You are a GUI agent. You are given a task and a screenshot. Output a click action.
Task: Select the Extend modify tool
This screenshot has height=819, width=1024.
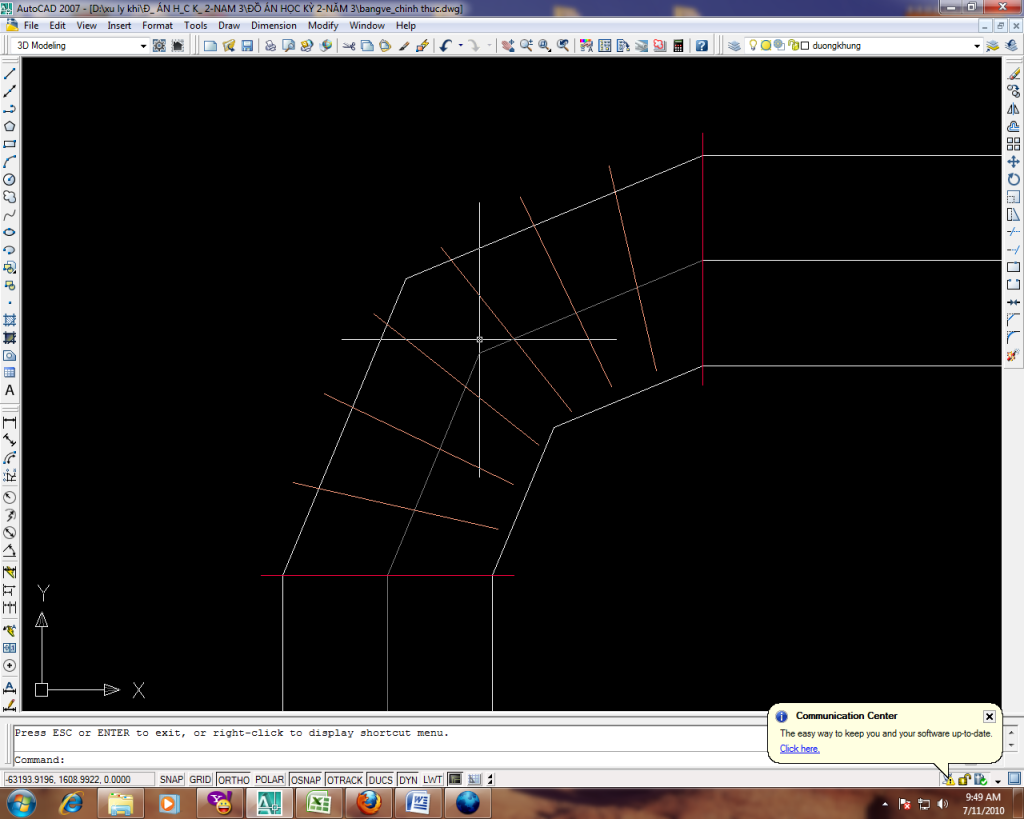click(x=1013, y=250)
